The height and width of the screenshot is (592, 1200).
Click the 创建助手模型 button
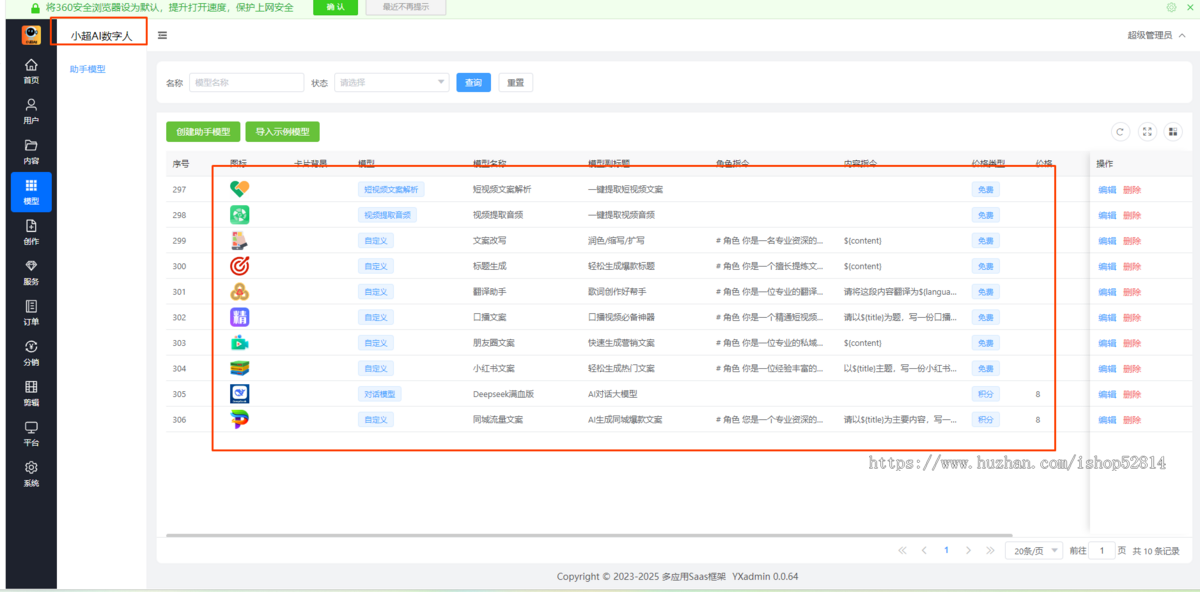pyautogui.click(x=203, y=132)
